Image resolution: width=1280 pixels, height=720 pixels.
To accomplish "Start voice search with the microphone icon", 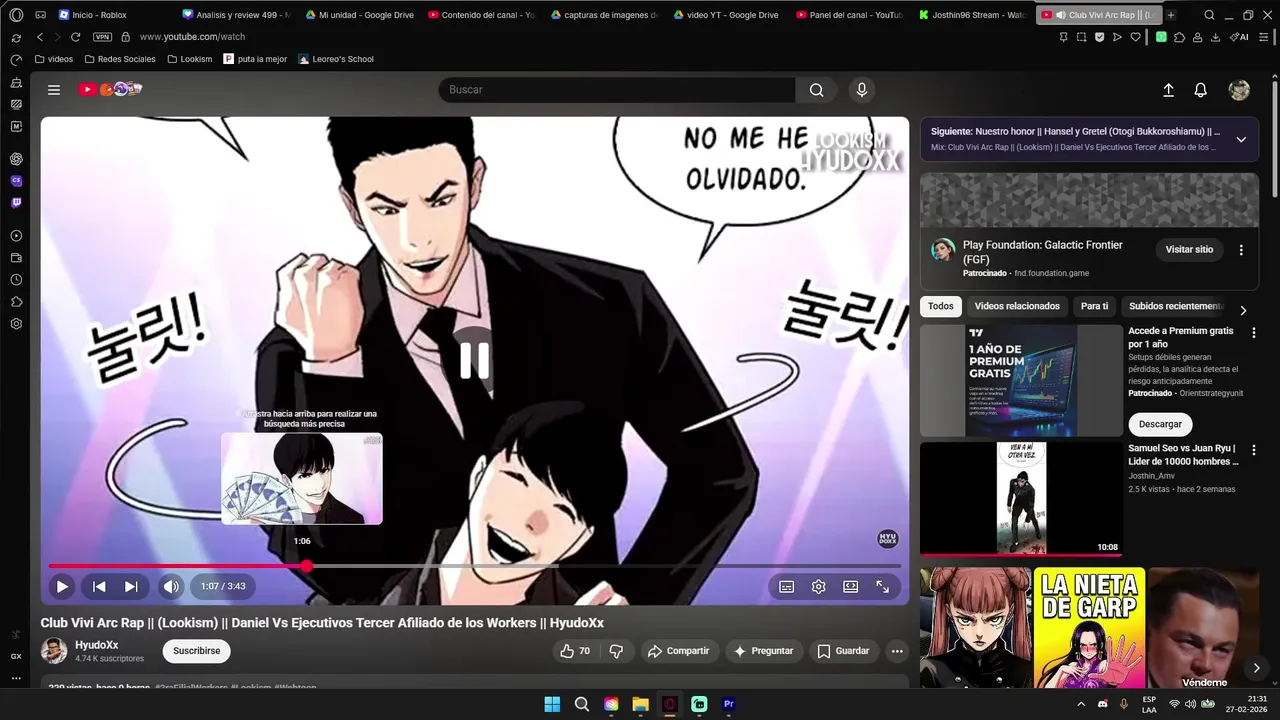I will click(862, 90).
